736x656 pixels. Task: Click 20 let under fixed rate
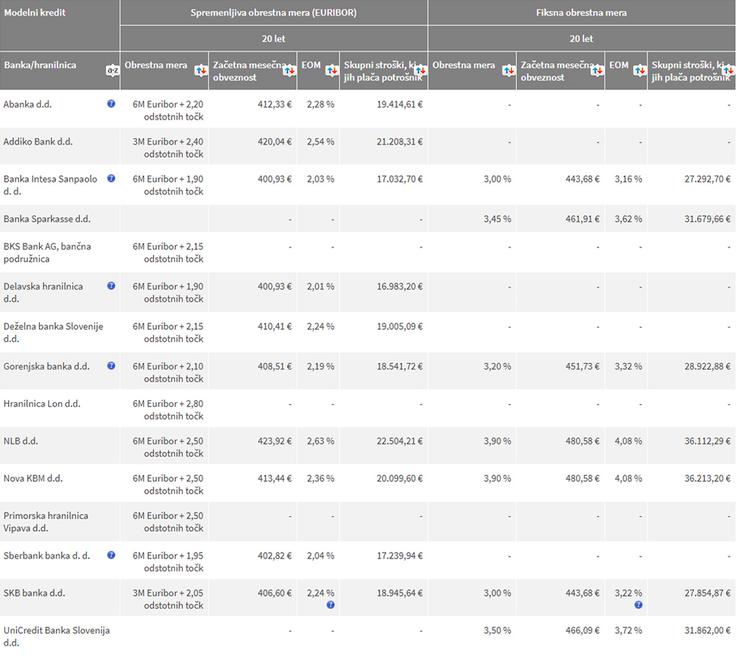pos(581,38)
